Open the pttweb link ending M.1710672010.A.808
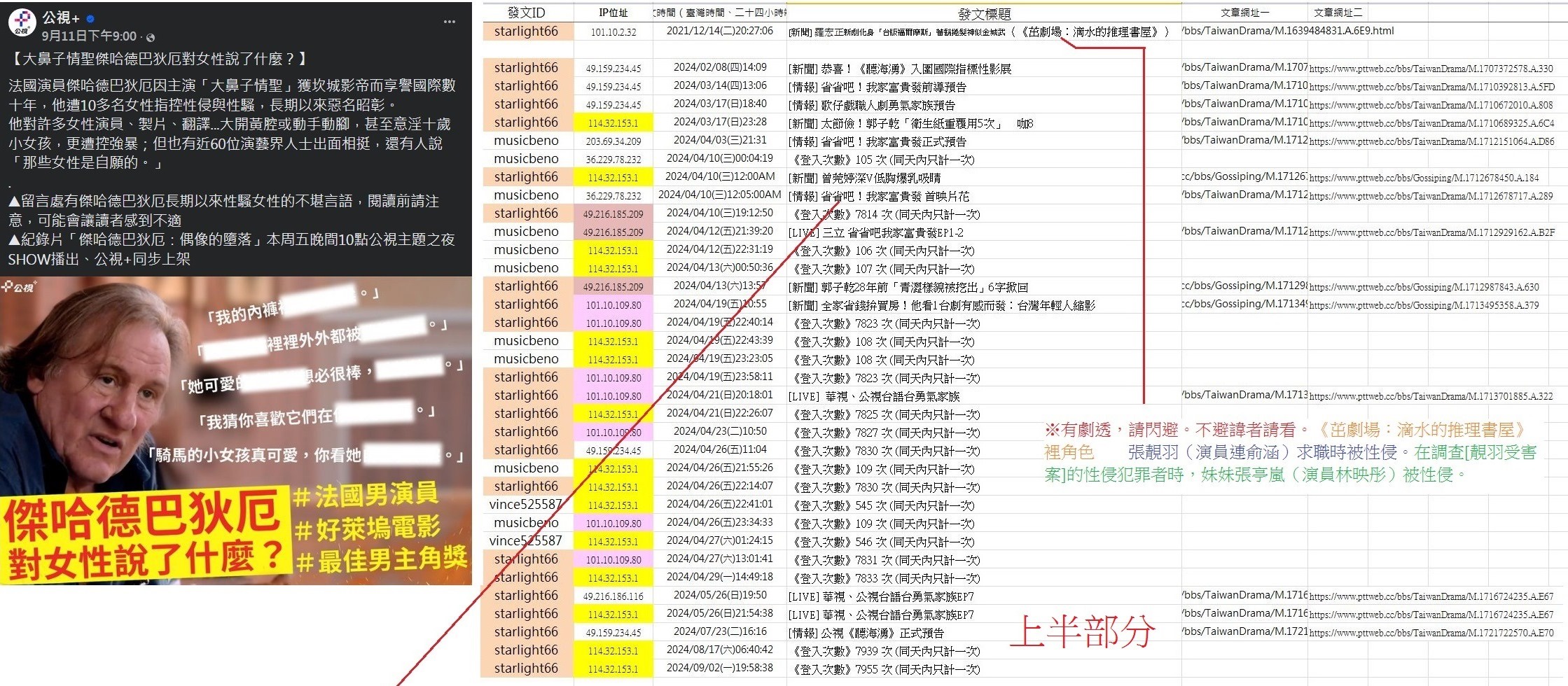Image resolution: width=1568 pixels, height=686 pixels. tap(1431, 105)
